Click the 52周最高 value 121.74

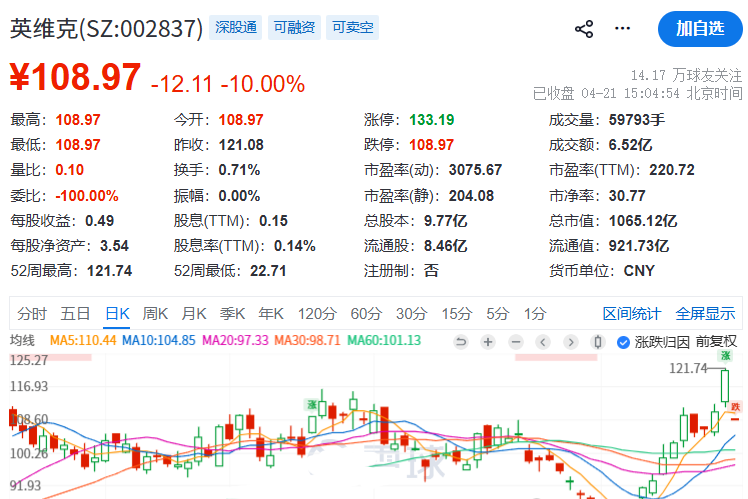(x=109, y=271)
